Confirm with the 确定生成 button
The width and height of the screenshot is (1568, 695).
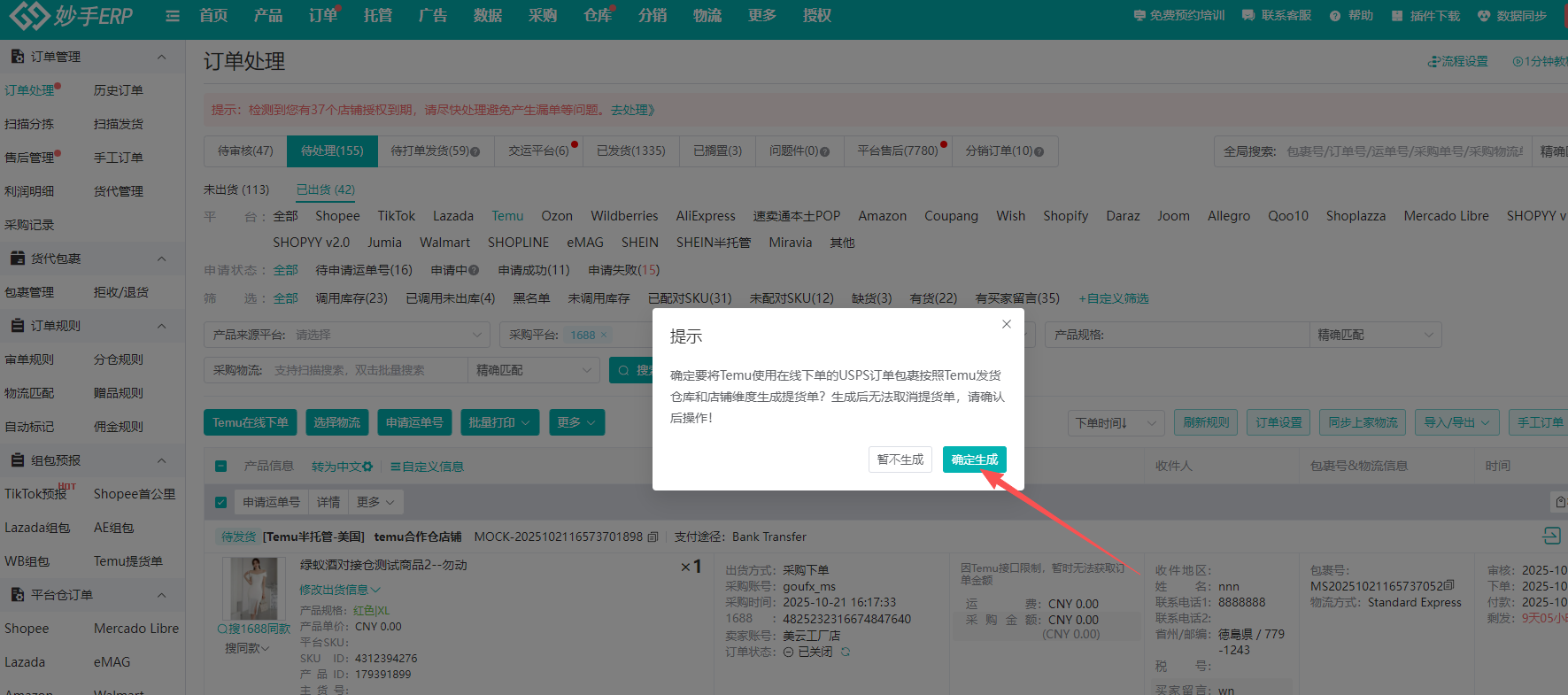[x=974, y=459]
